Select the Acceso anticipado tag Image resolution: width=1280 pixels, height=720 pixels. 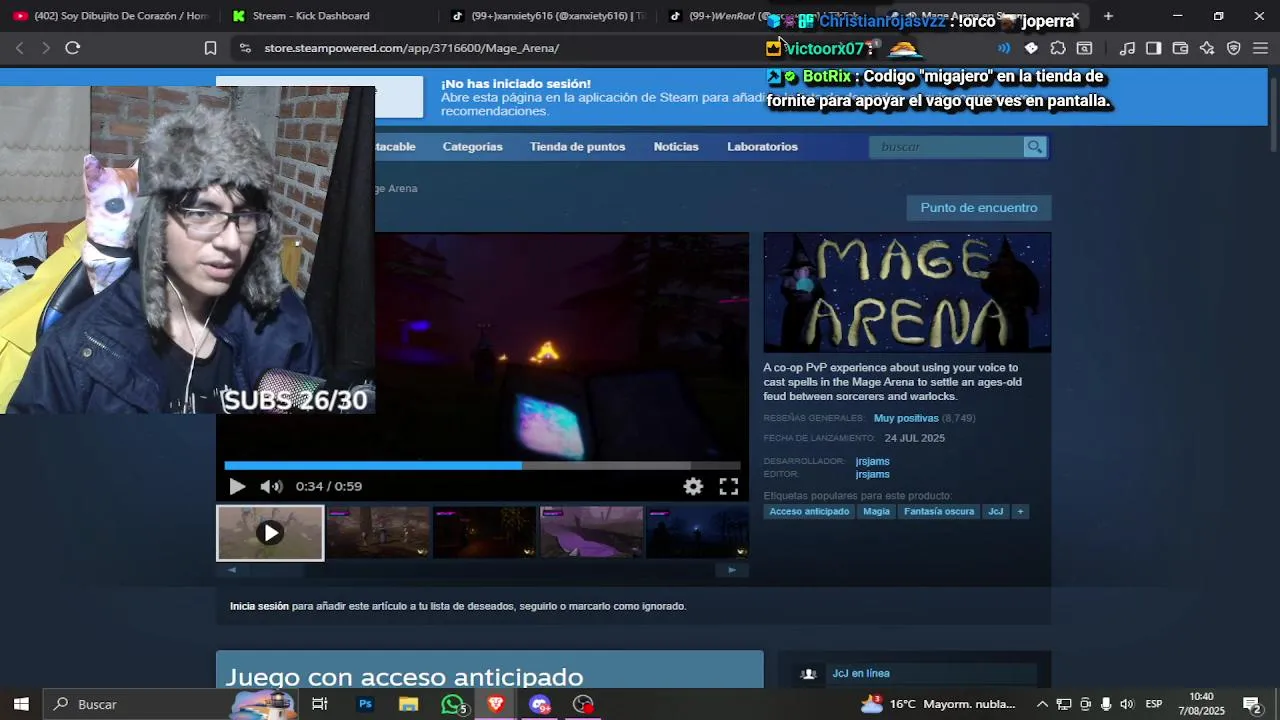click(x=809, y=512)
